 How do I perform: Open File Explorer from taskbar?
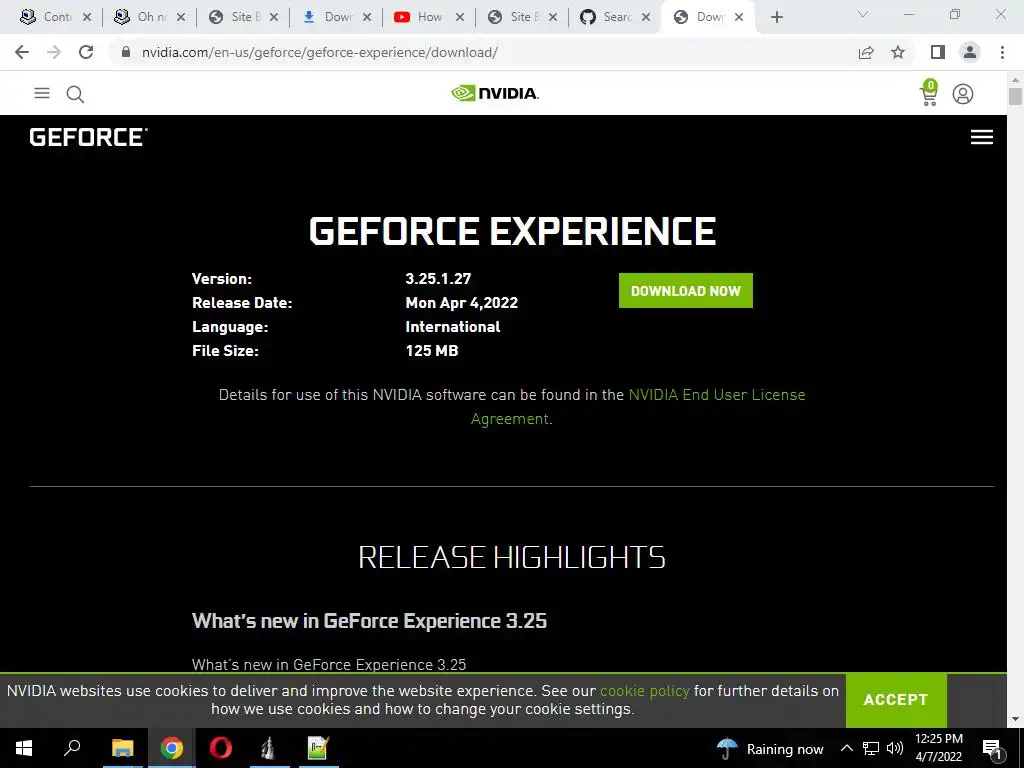[122, 748]
